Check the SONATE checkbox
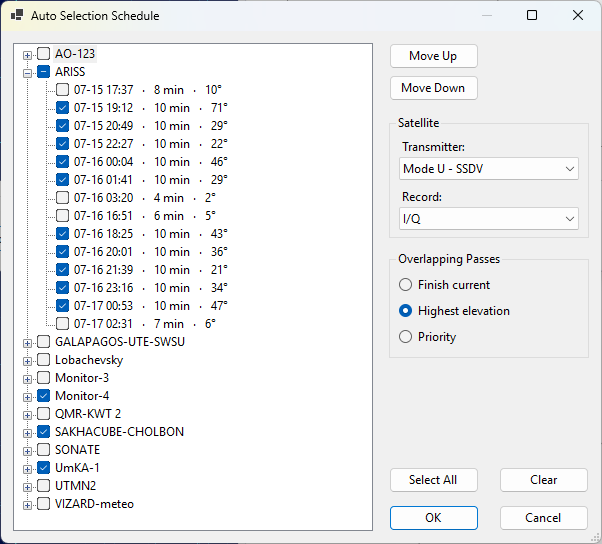Viewport: 602px width, 544px height. (x=44, y=450)
